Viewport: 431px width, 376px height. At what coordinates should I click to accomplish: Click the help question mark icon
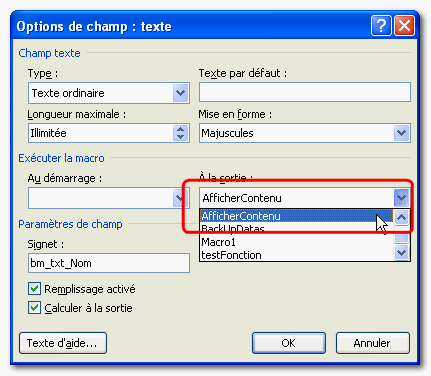(x=381, y=26)
